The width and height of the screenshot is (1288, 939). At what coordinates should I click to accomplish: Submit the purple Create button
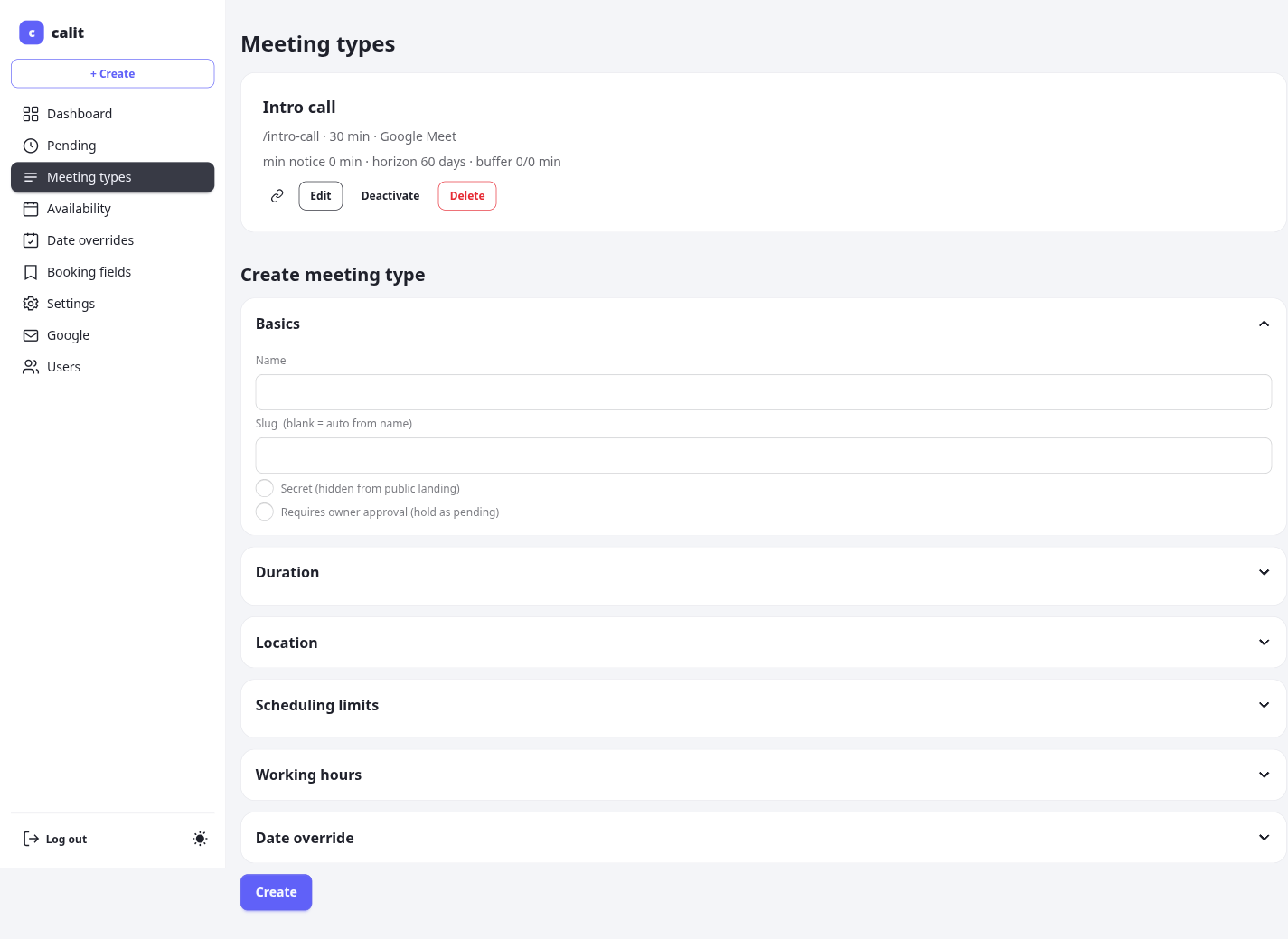(x=276, y=892)
